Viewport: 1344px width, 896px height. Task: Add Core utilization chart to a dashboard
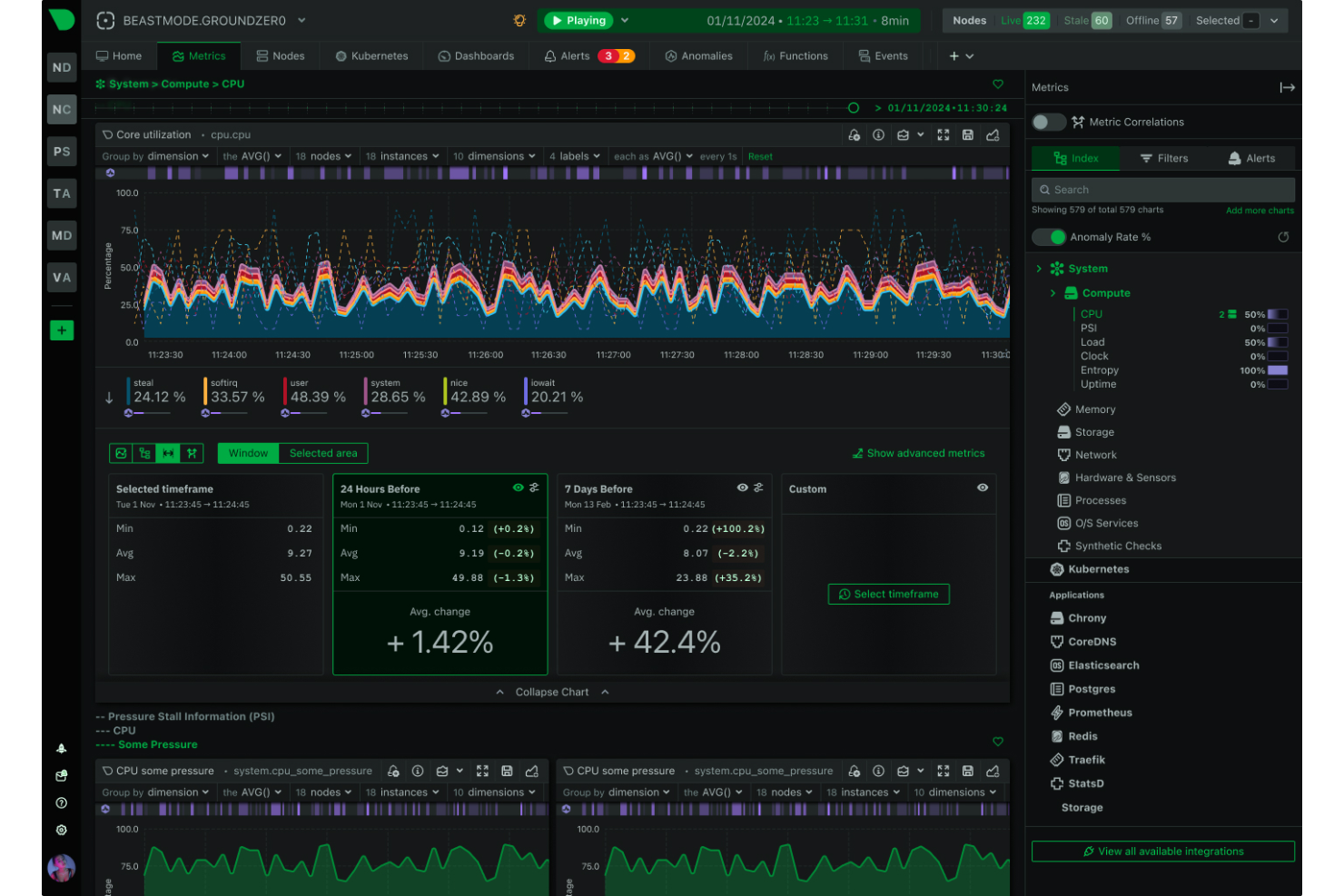[x=993, y=134]
